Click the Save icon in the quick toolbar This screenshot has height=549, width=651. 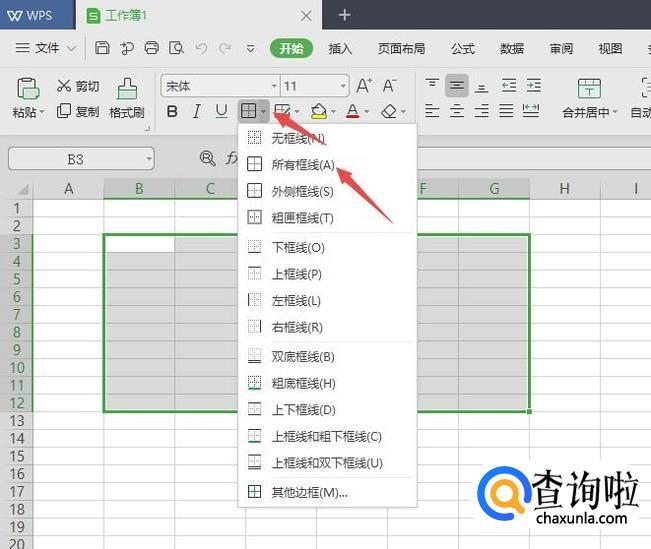click(102, 48)
